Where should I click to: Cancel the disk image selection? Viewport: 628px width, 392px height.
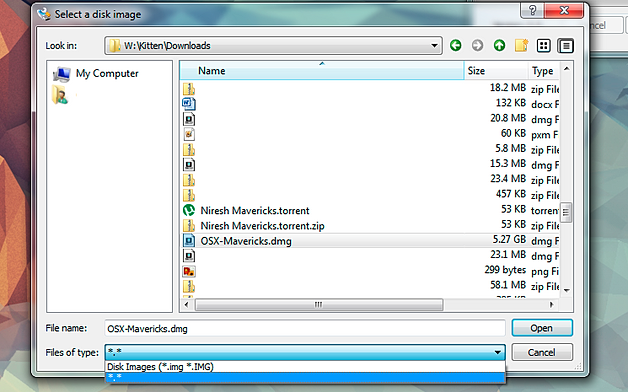click(x=542, y=352)
